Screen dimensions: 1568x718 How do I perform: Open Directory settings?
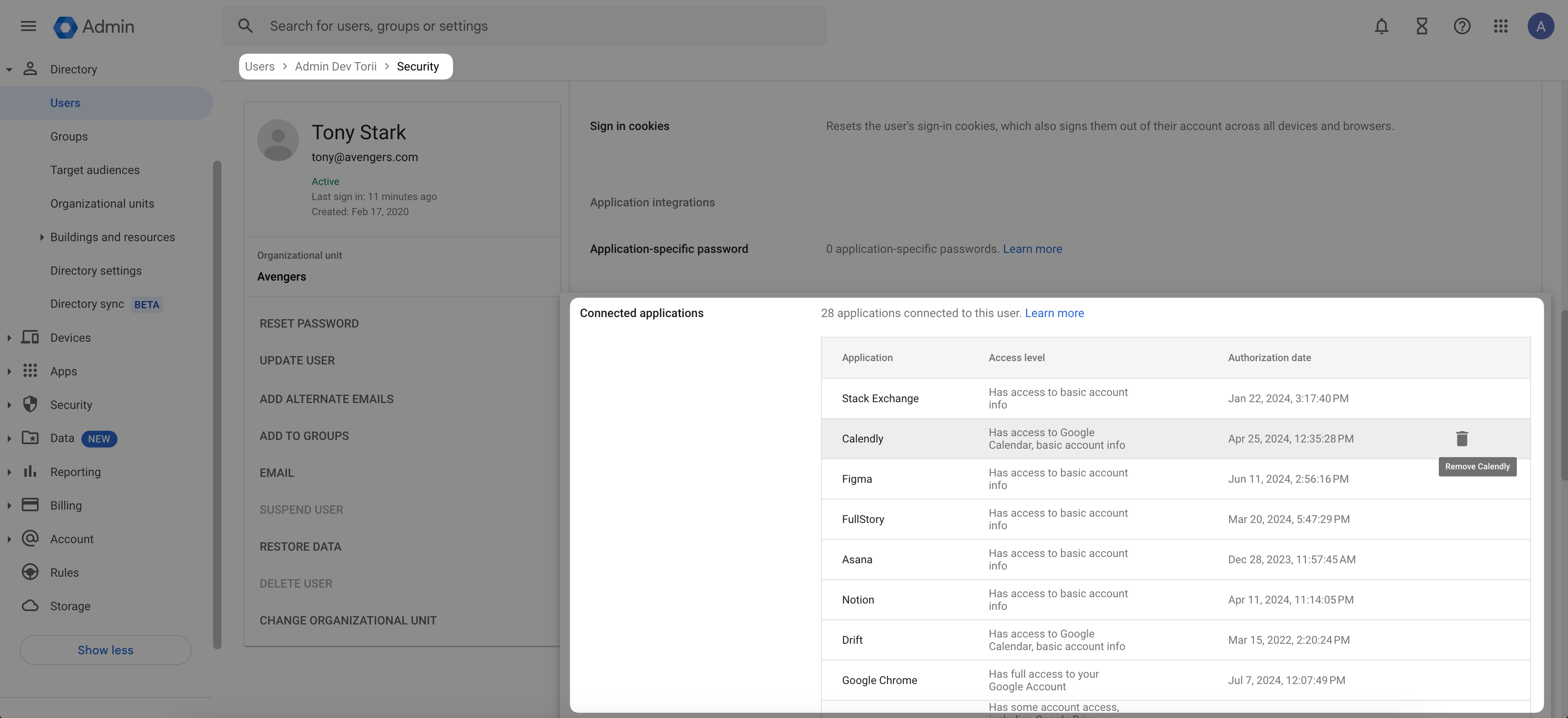[96, 270]
